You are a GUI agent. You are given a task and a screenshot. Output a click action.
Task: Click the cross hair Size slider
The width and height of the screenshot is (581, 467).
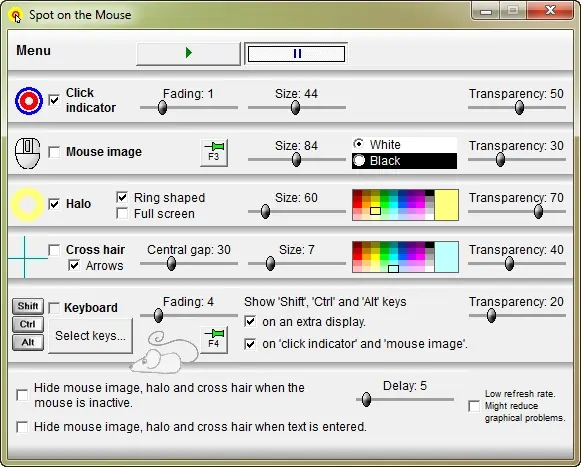pos(297,264)
